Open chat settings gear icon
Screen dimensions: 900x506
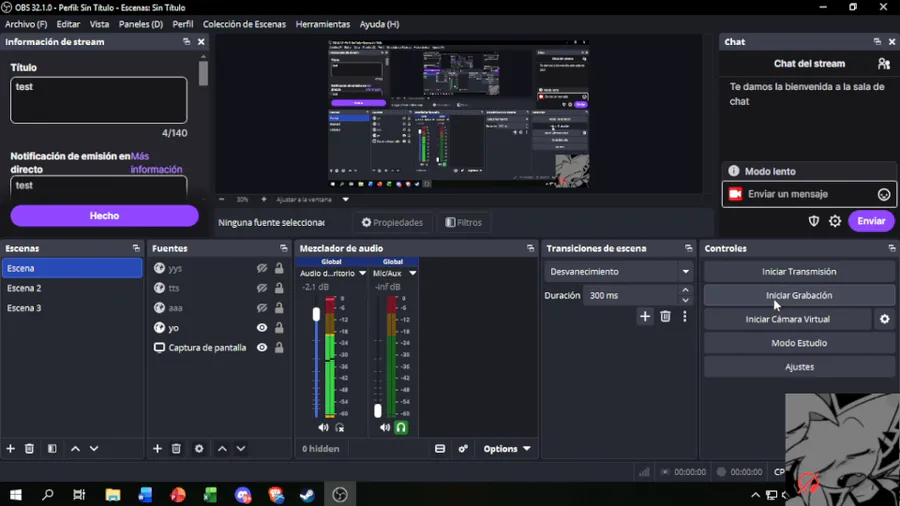[x=835, y=221]
